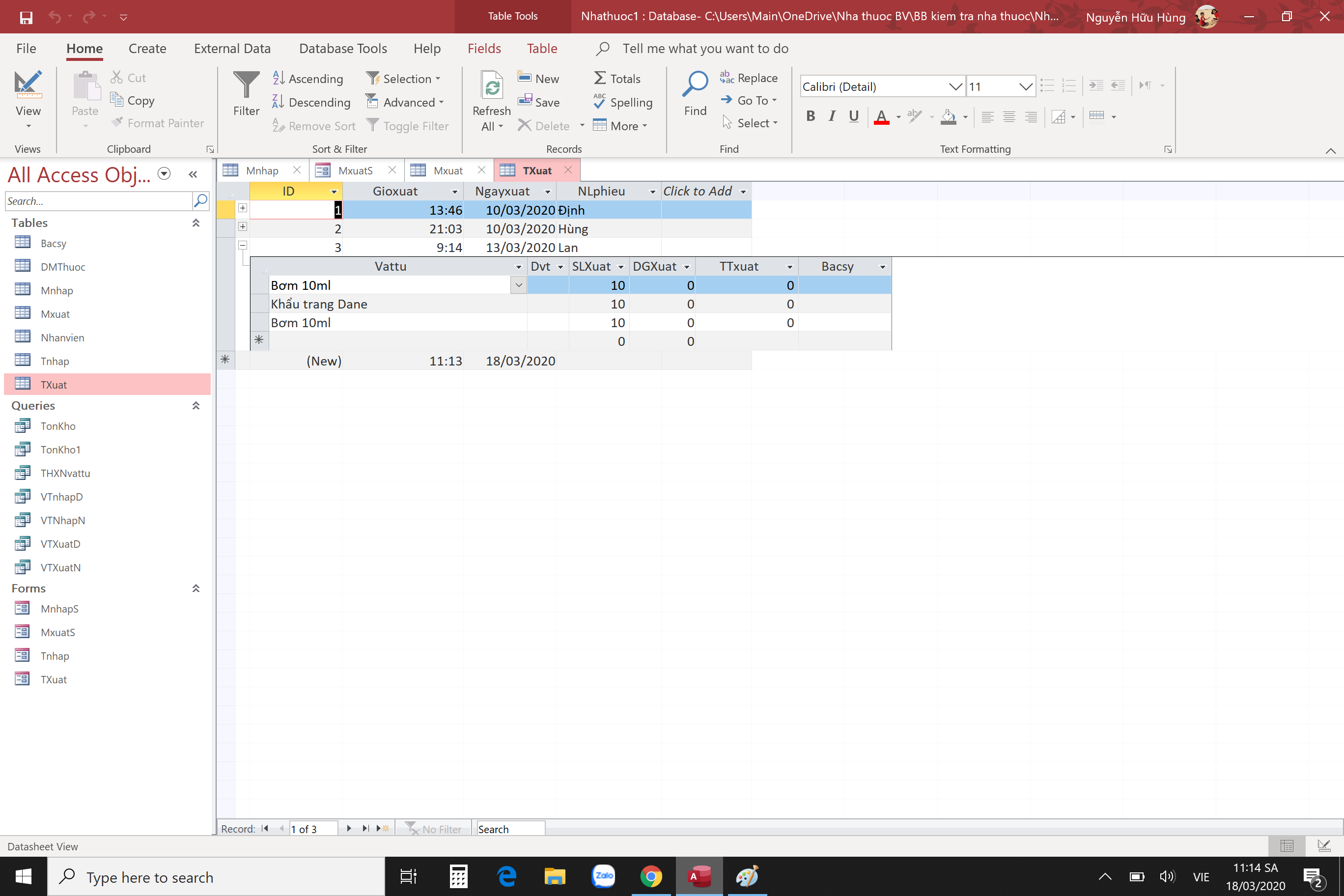Click the Cut scissors command
The width and height of the screenshot is (1344, 896).
(128, 78)
